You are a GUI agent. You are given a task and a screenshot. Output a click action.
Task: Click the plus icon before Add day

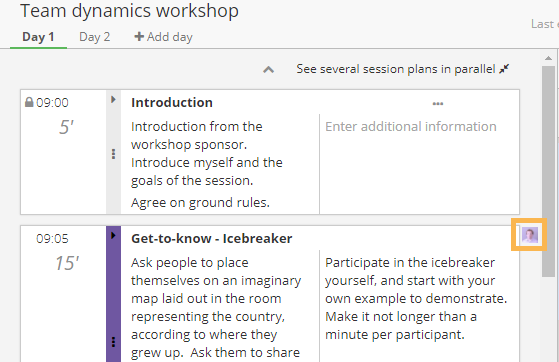139,36
